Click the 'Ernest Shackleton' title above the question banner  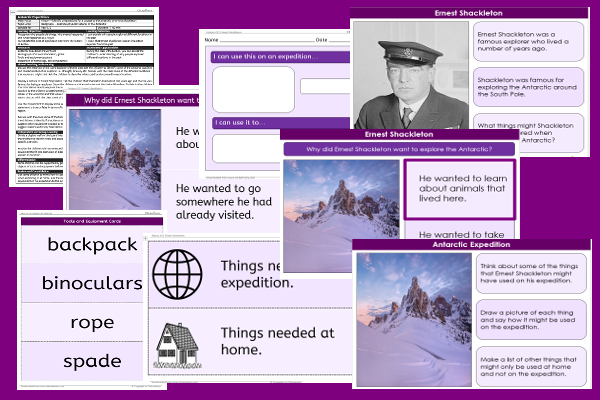[x=399, y=134]
